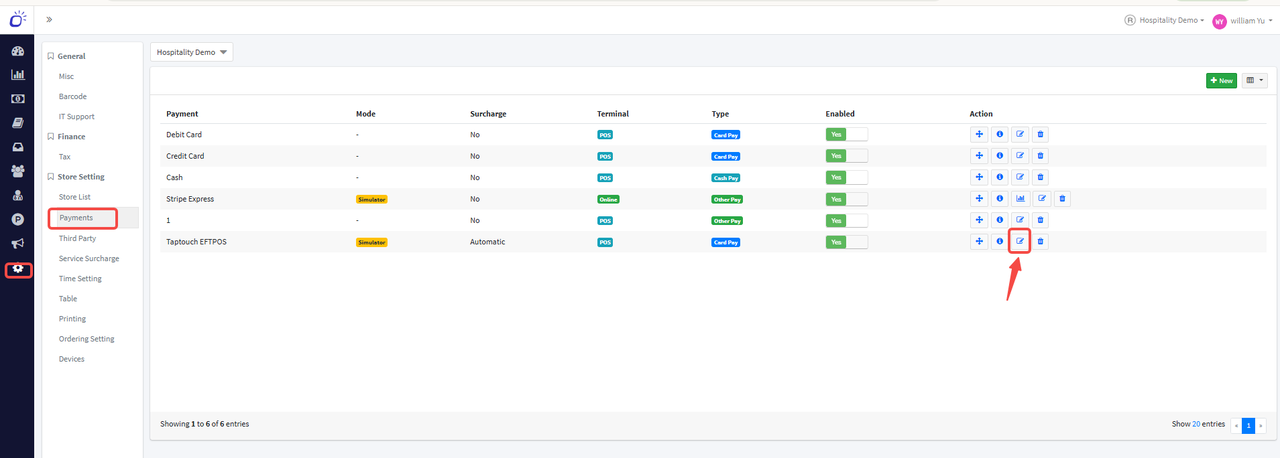The width and height of the screenshot is (1280, 458).
Task: Select Service Surcharge in the settings menu
Action: (88, 258)
